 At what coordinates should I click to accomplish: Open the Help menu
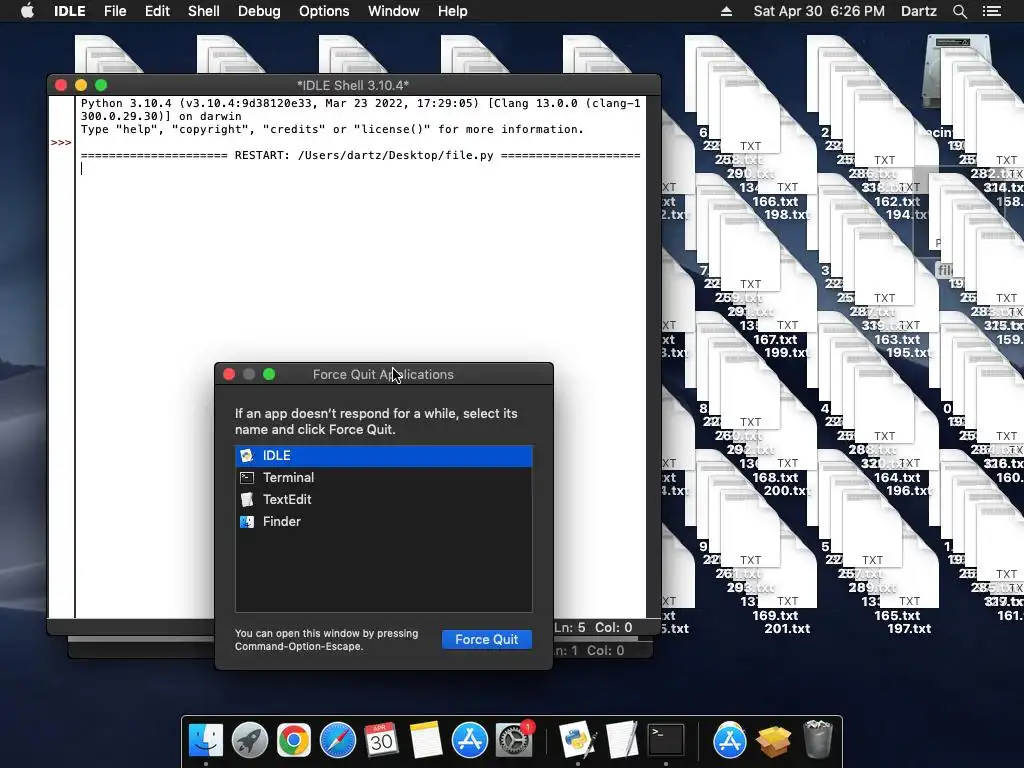click(453, 11)
